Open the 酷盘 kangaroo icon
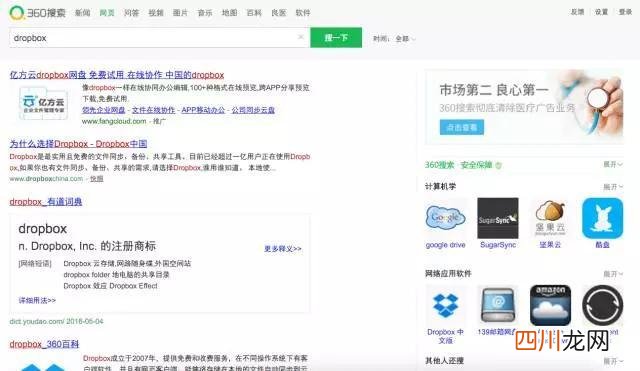640x371 pixels. click(x=602, y=218)
